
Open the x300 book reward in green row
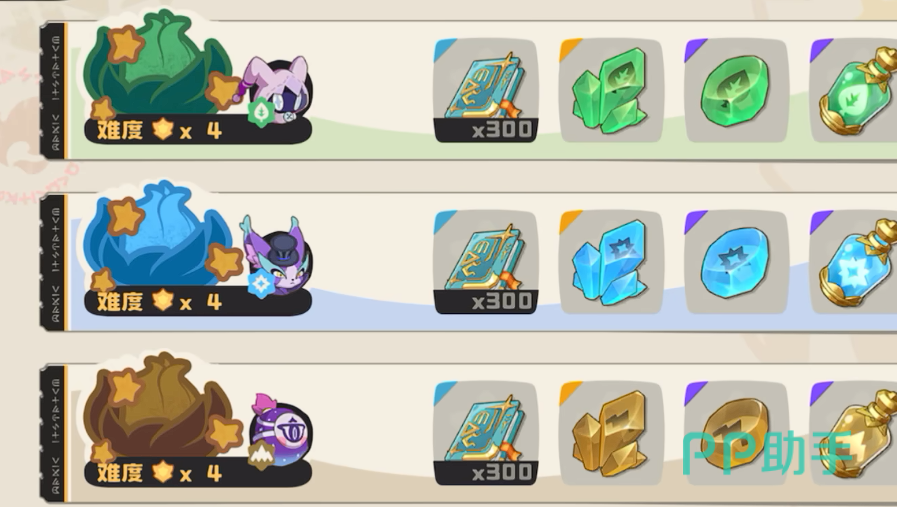click(x=485, y=90)
